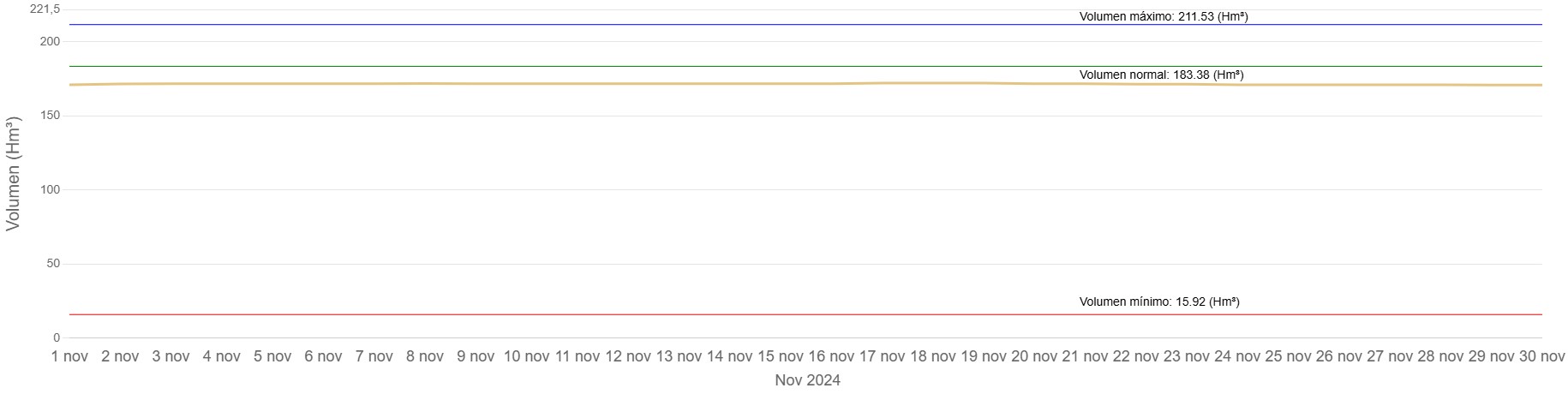Screen dimensions: 1568x394
Task: Click the '50' y-axis tick label
Action: click(x=53, y=263)
